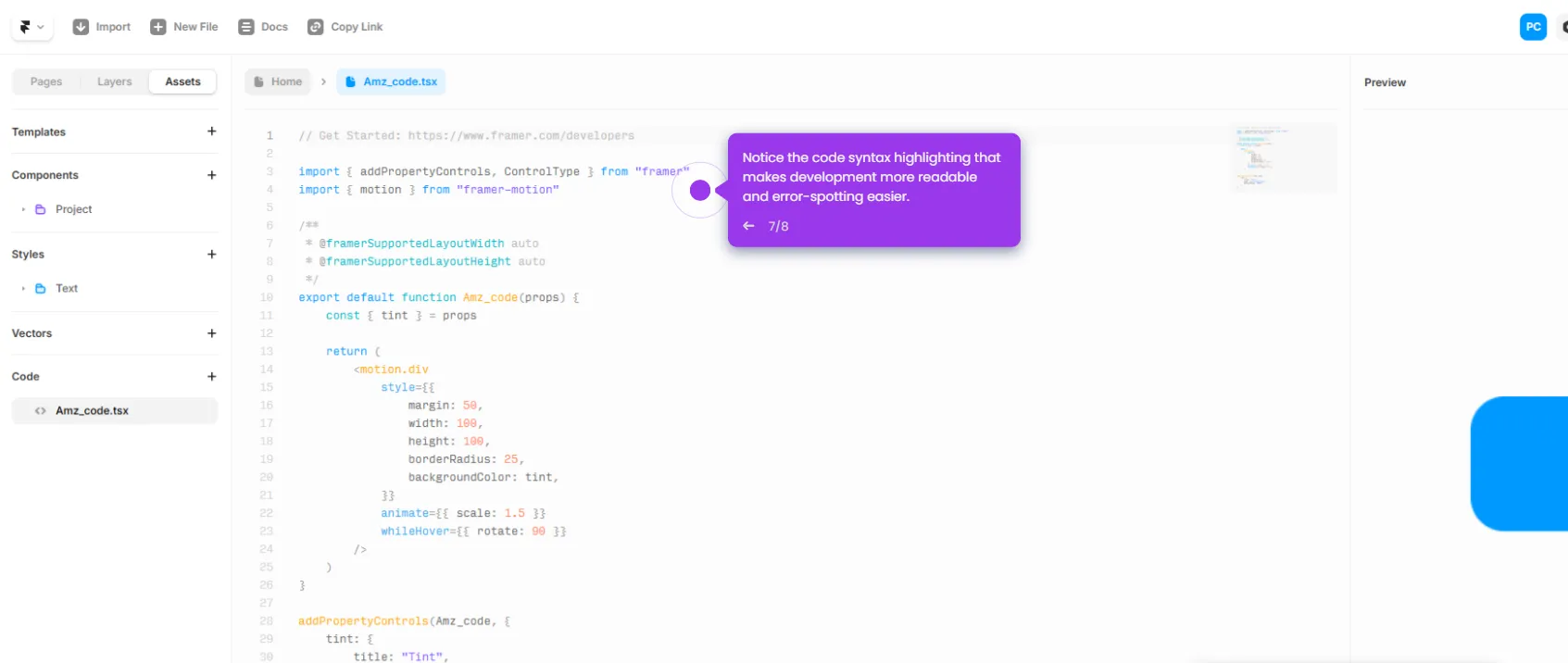The height and width of the screenshot is (663, 1568).
Task: Open the Import button label
Action: 113,27
